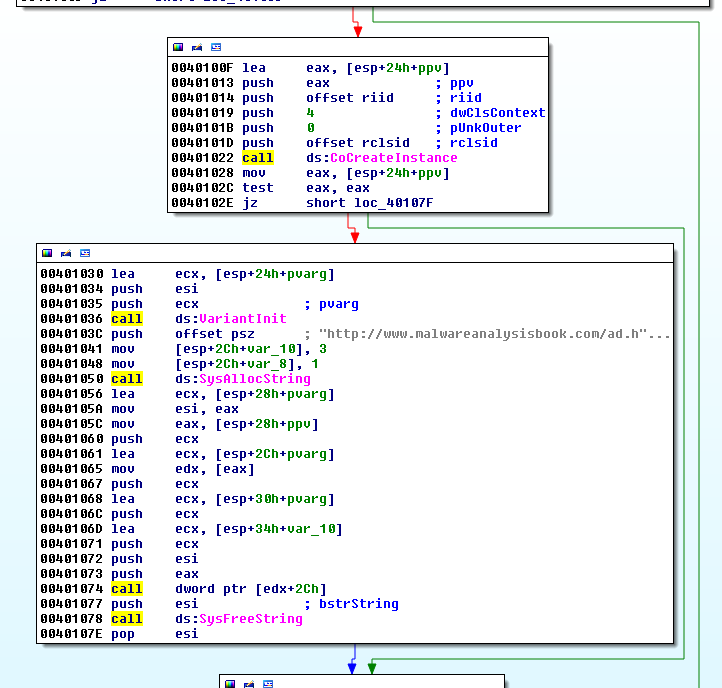722x688 pixels.
Task: Click the dwClsContext comment text
Action: tap(497, 113)
